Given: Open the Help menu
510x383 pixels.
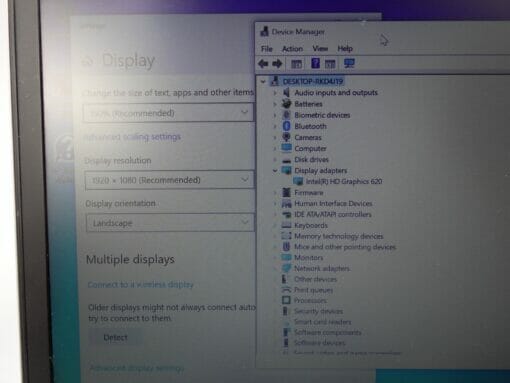Looking at the screenshot, I should click(x=345, y=49).
